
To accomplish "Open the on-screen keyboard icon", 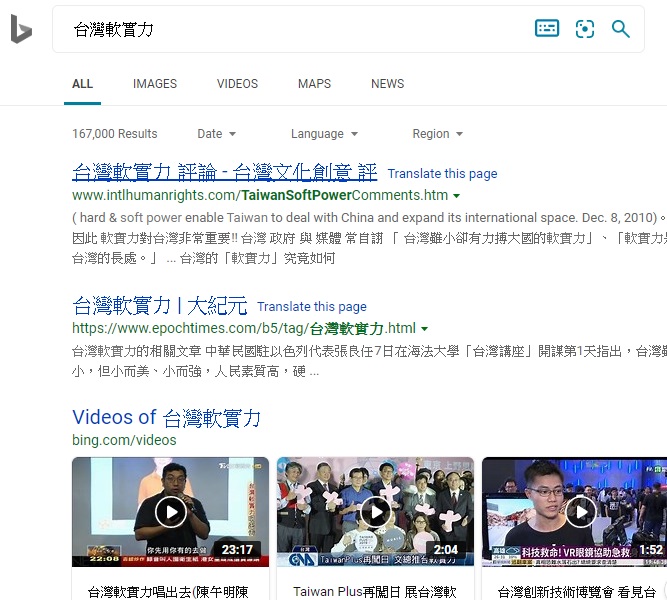I will click(x=547, y=29).
